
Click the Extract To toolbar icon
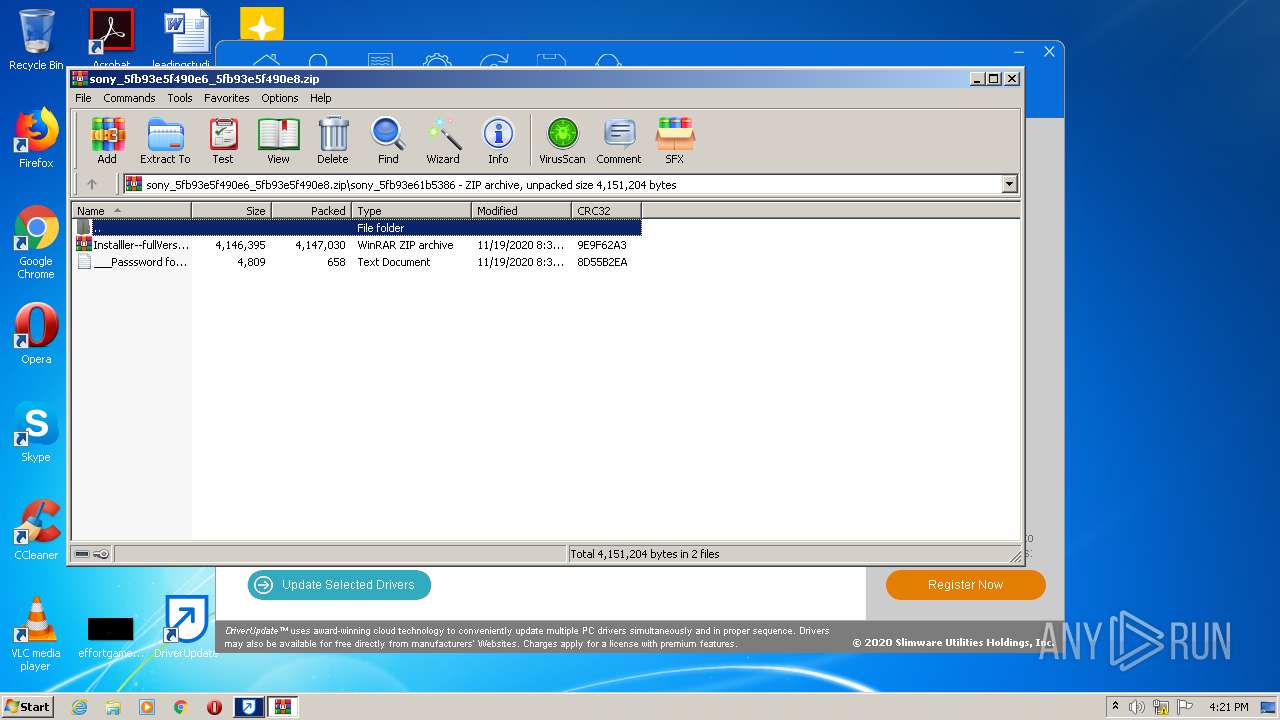coord(165,140)
